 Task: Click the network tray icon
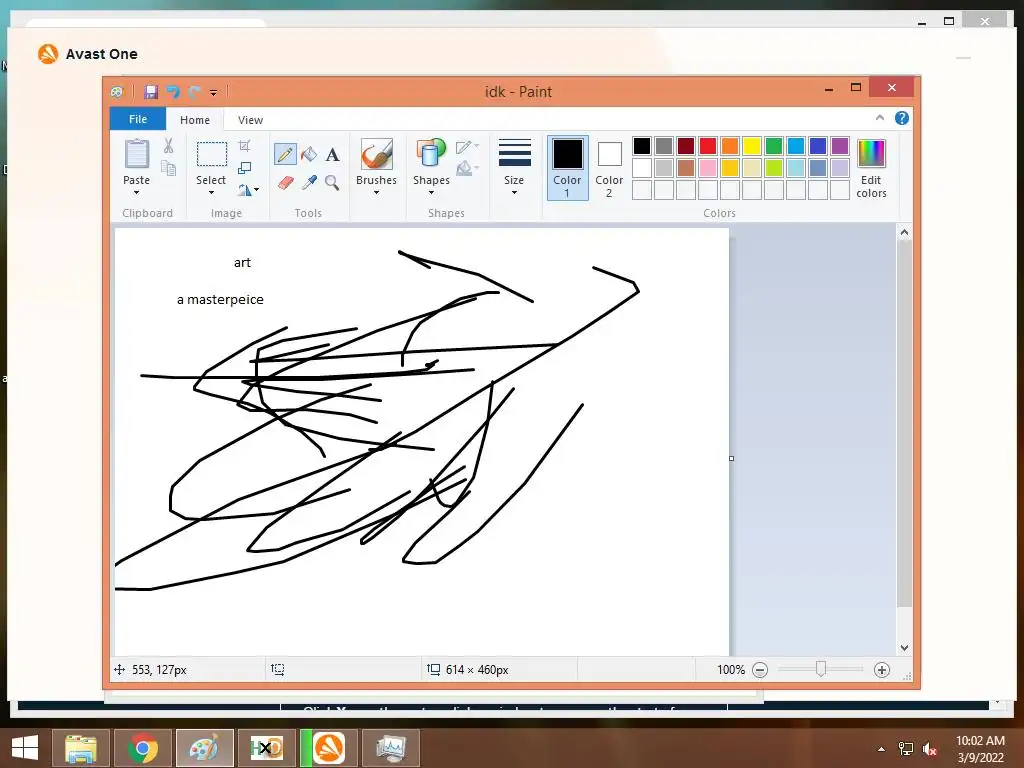coord(906,749)
